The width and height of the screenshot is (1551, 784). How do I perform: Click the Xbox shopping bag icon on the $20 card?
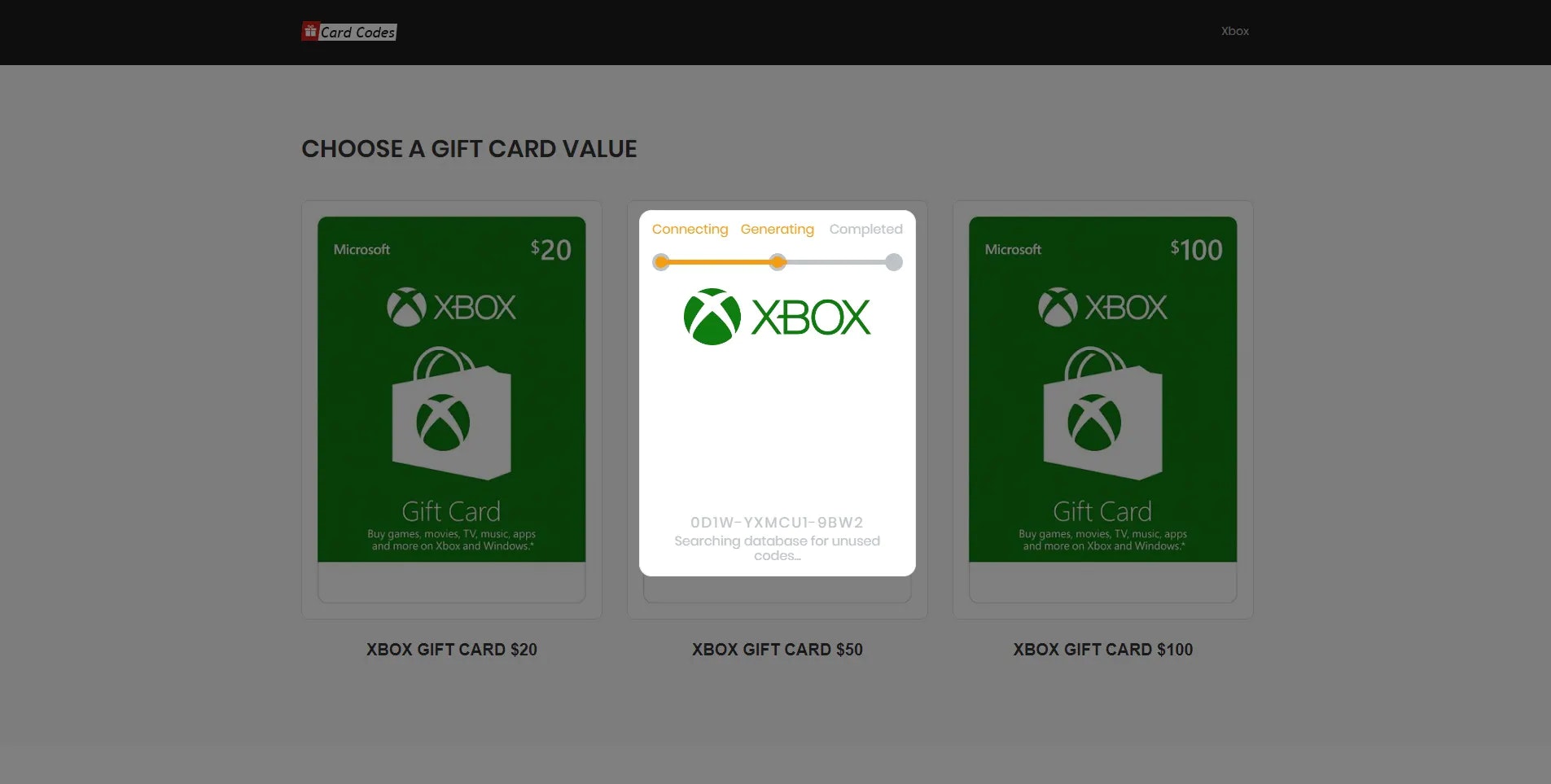pos(452,413)
